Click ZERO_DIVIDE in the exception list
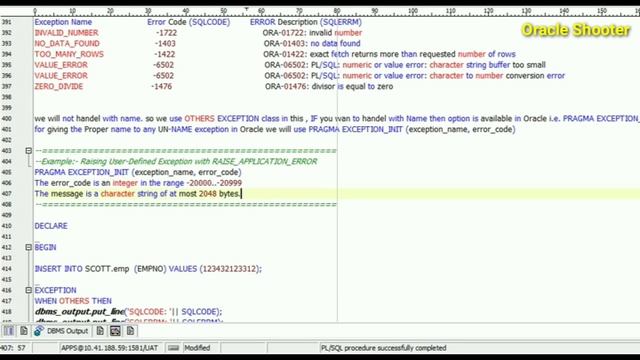640x360 pixels. tap(59, 86)
